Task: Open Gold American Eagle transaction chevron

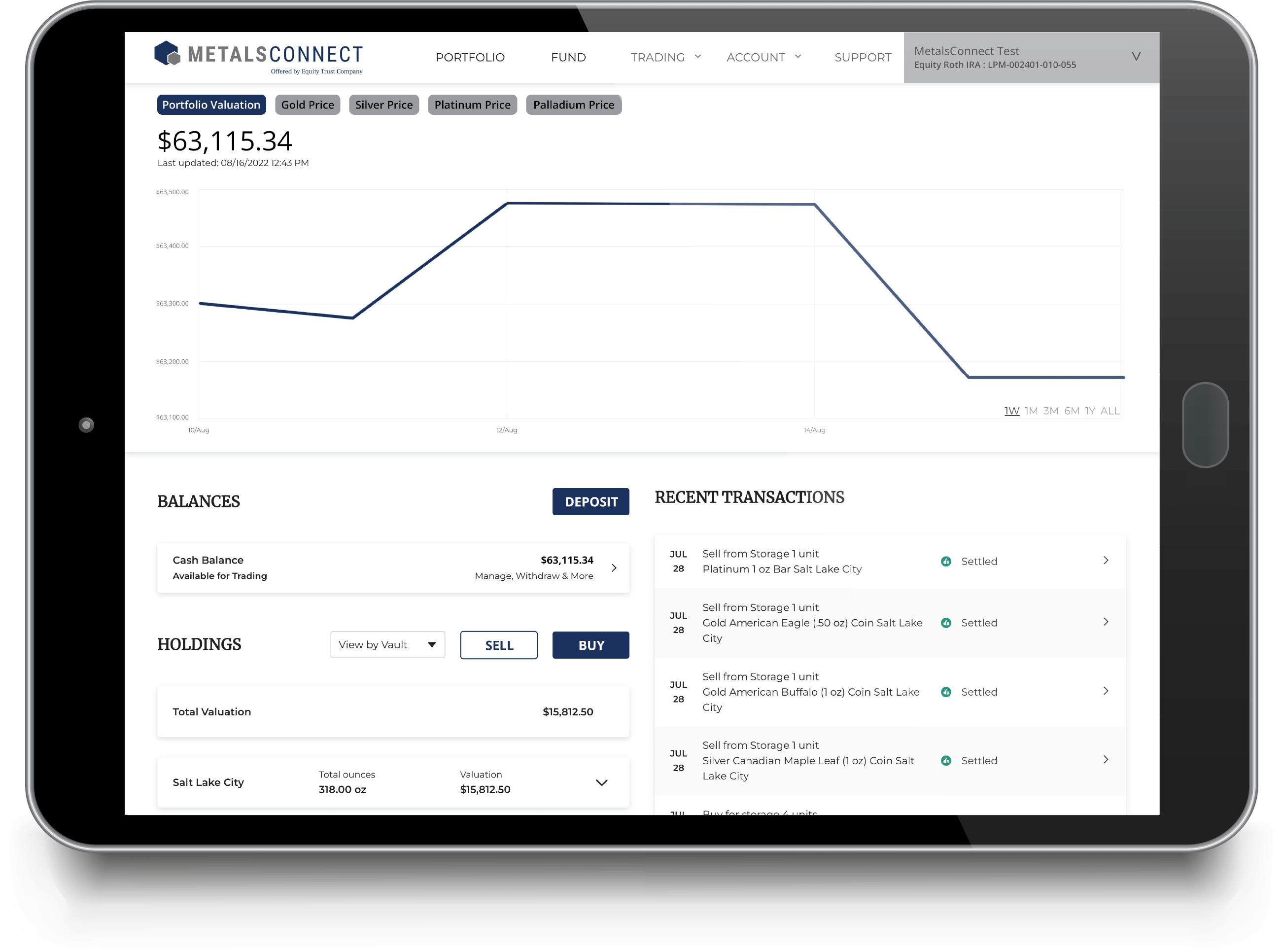Action: tap(1106, 622)
